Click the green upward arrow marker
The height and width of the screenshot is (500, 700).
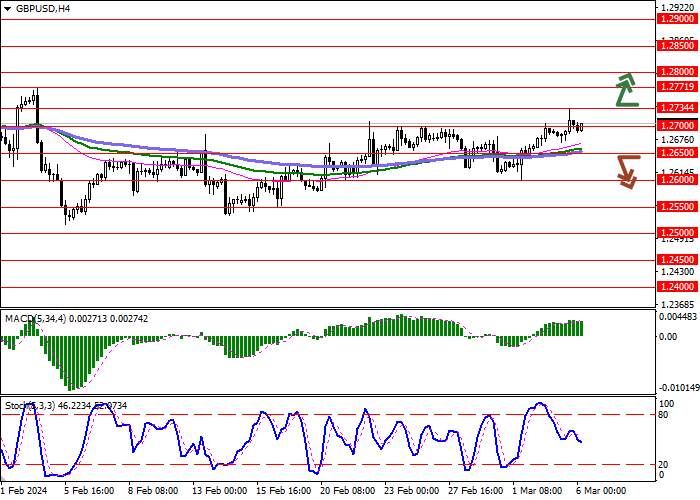pos(627,90)
